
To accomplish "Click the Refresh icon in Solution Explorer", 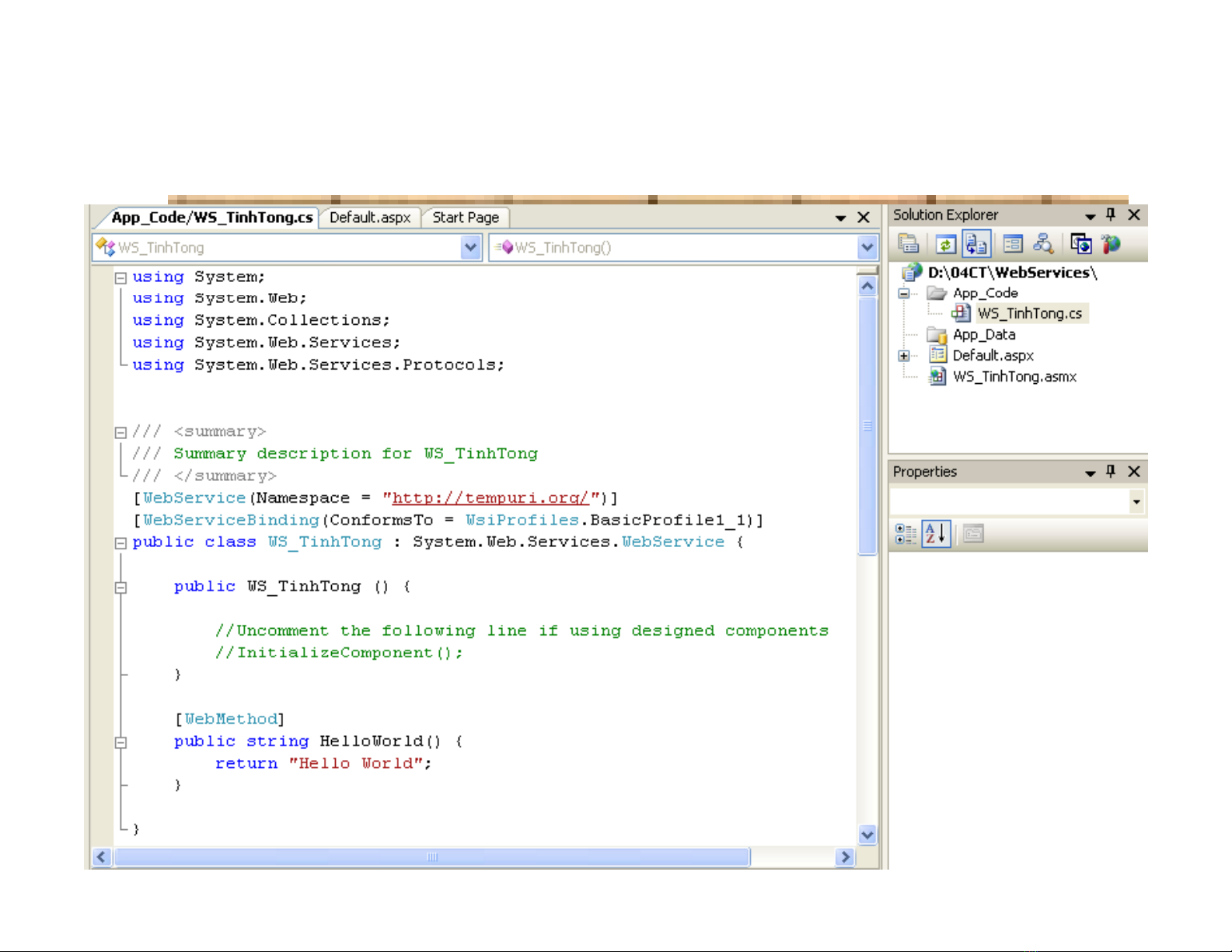I will point(945,244).
